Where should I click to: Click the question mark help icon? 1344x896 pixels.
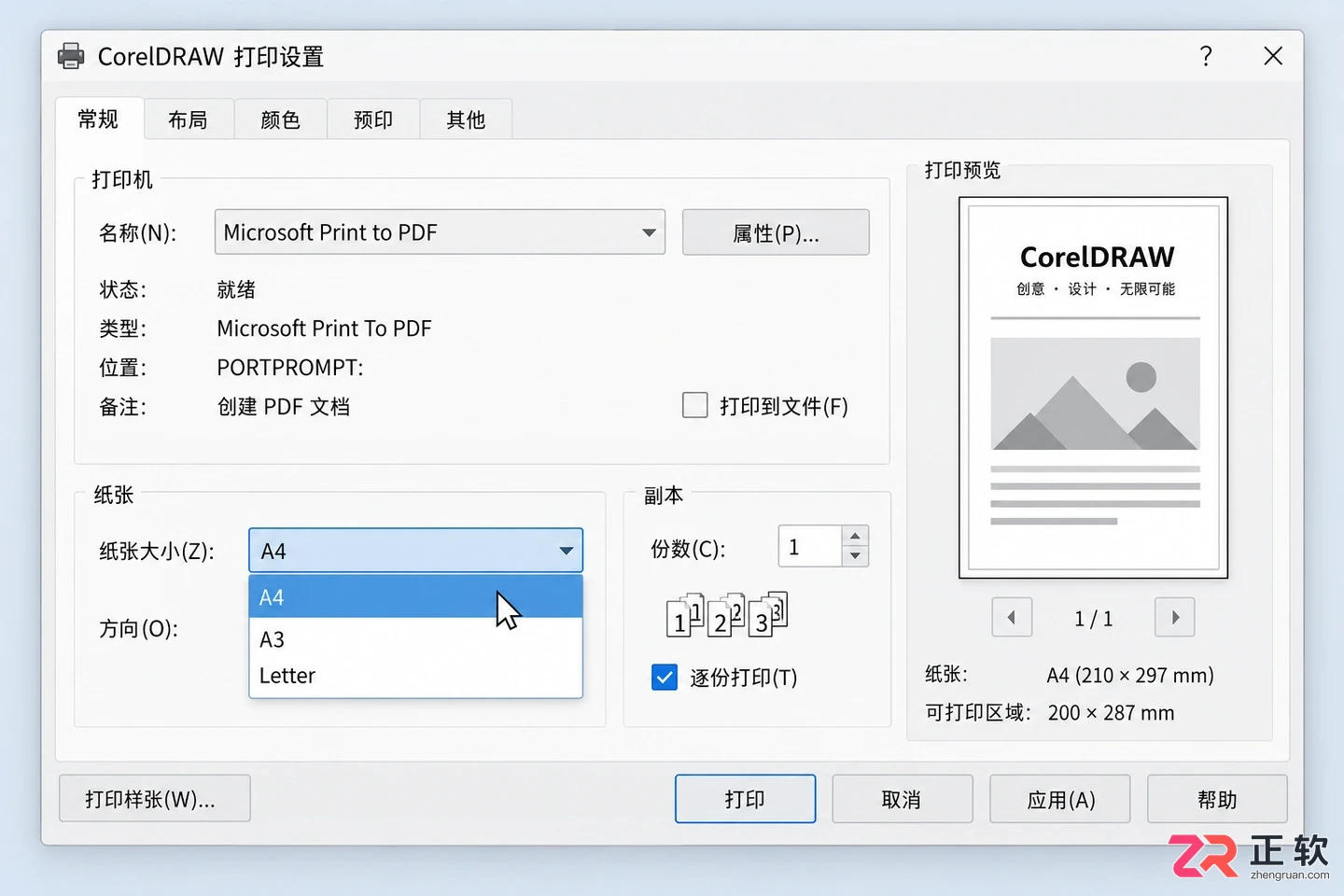(1206, 56)
